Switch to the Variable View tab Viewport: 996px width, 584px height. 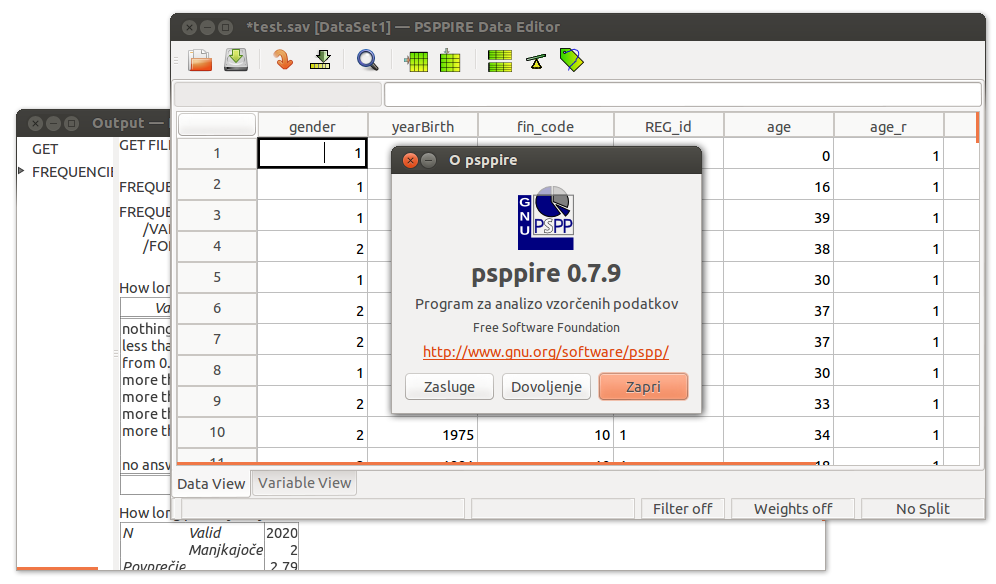click(x=304, y=483)
